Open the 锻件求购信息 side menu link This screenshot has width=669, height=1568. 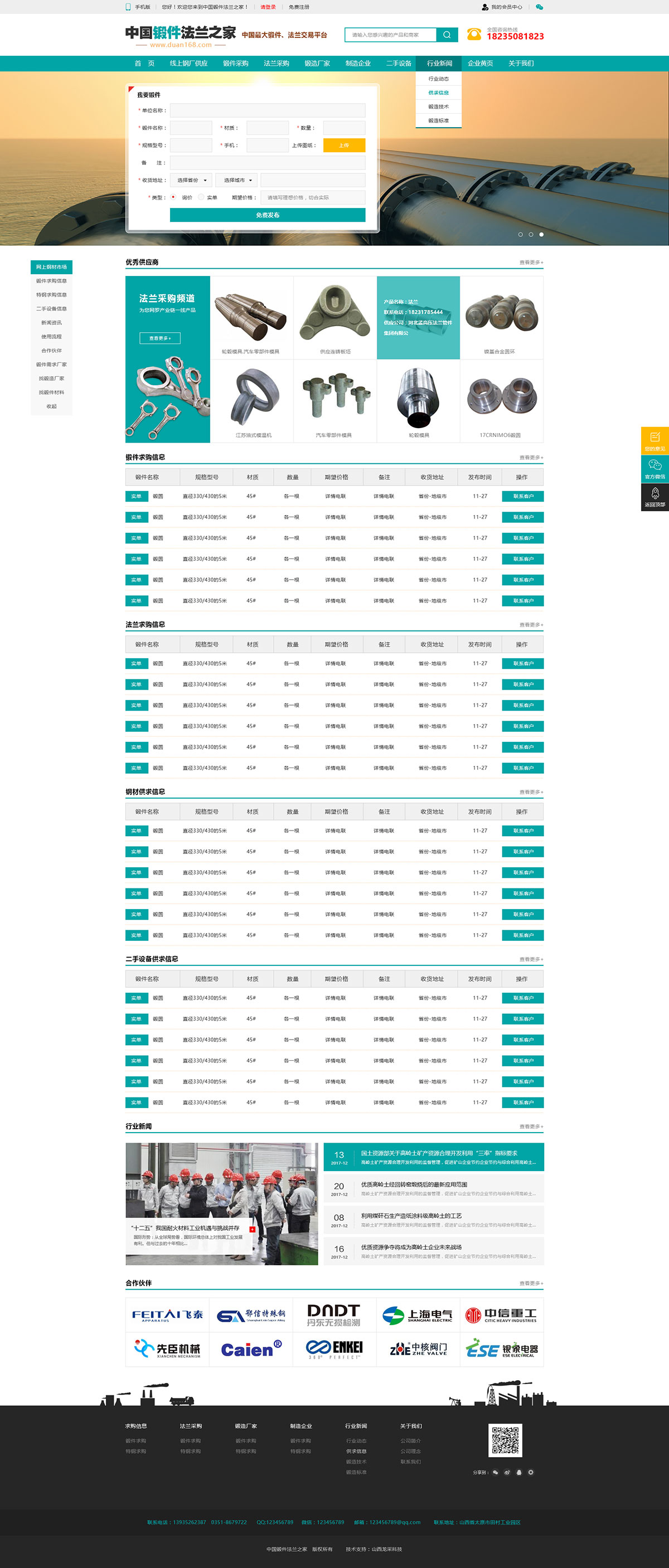pos(52,280)
